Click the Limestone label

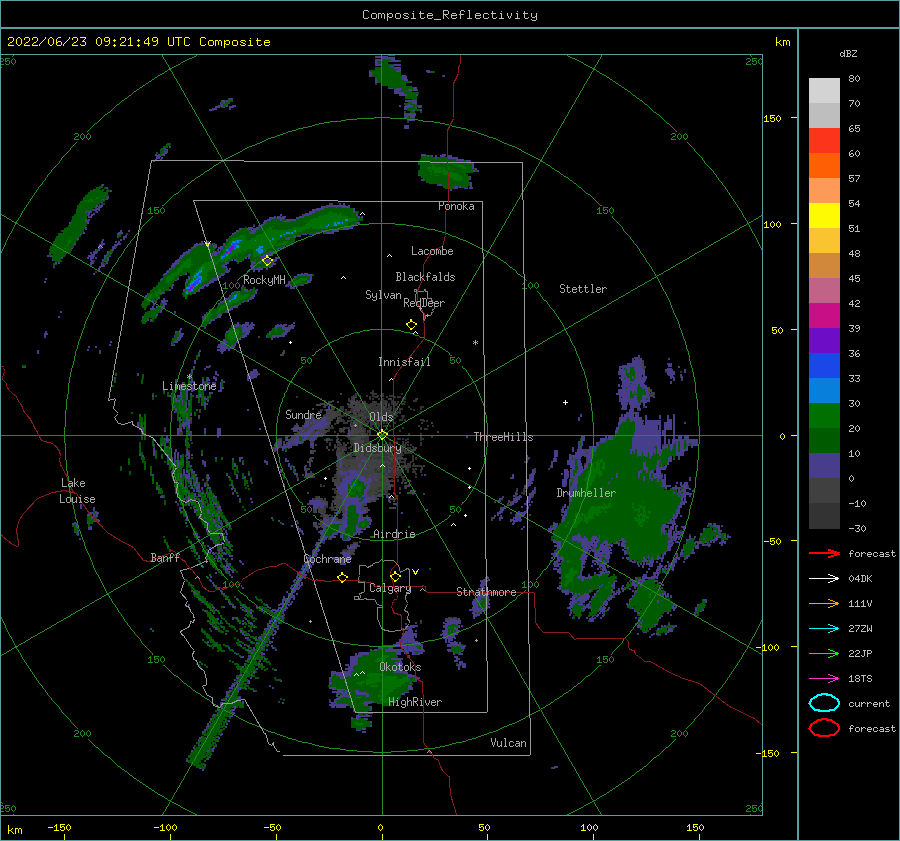point(189,386)
